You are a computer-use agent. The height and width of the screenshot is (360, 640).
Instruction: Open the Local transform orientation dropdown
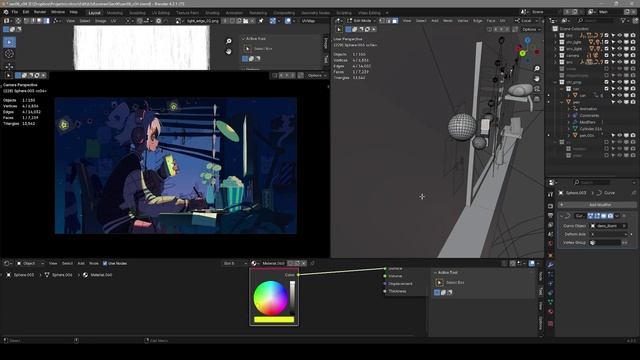point(527,21)
